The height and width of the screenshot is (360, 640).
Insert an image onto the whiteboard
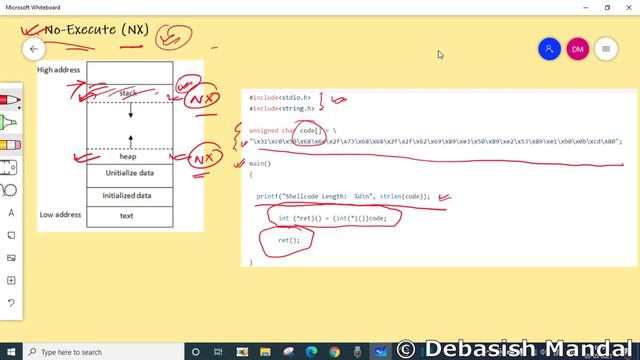[11, 258]
